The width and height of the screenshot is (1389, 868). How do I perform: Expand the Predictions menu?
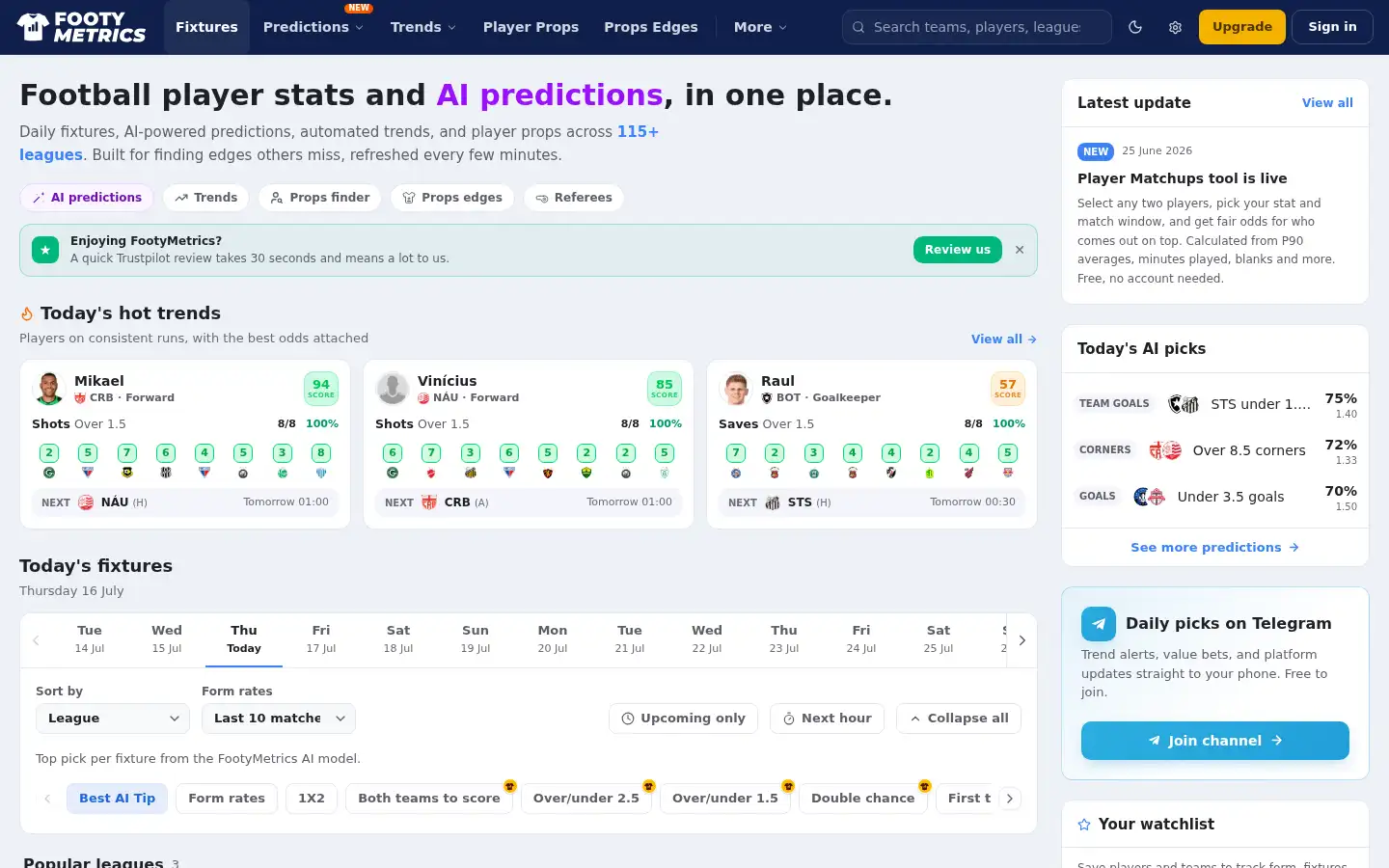coord(313,27)
